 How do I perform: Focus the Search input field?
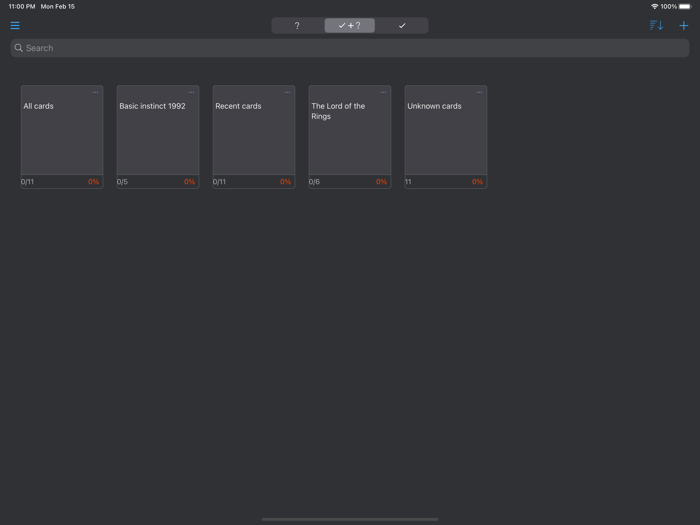350,48
